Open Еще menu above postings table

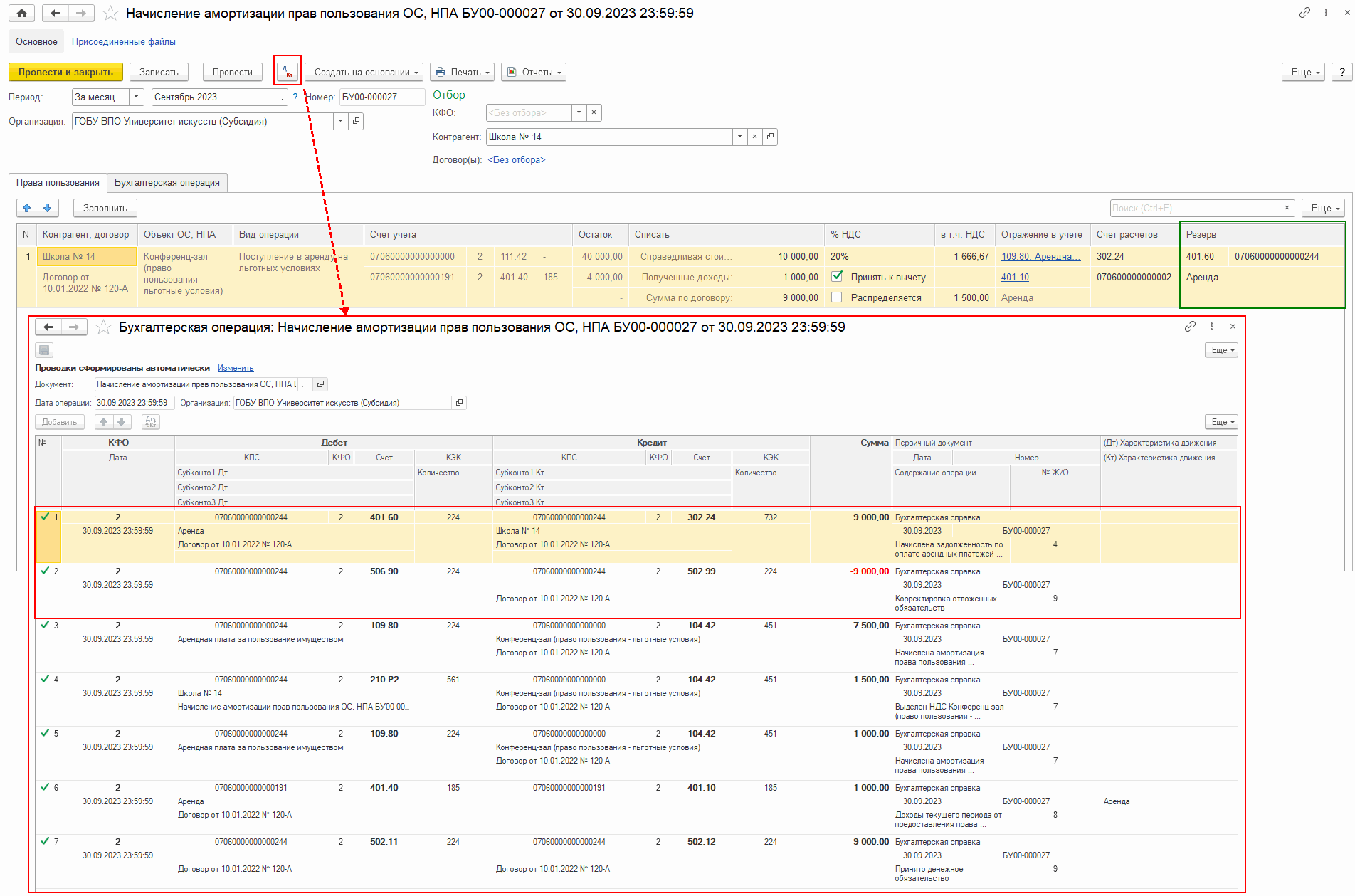pos(1221,421)
